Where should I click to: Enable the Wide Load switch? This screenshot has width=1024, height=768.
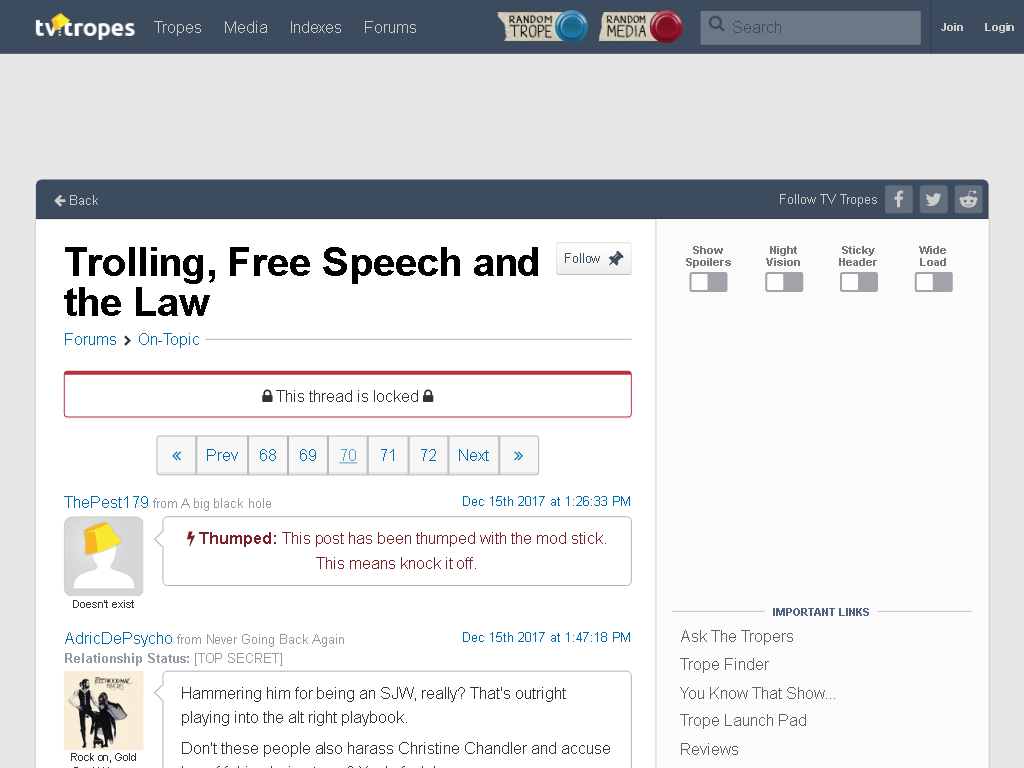coord(934,282)
